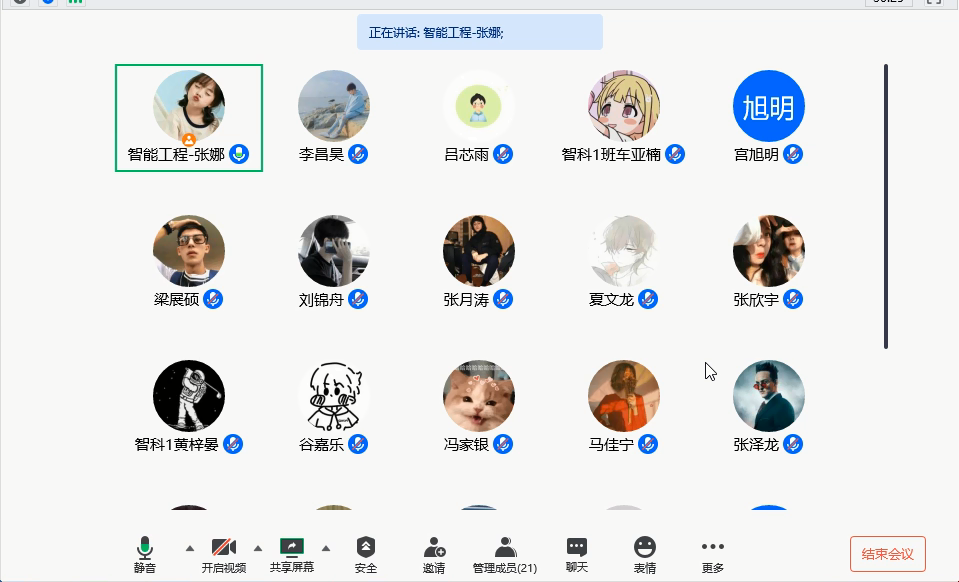Viewport: 959px width, 582px height.
Task: Click the name text 李昌昊
Action: click(322, 155)
